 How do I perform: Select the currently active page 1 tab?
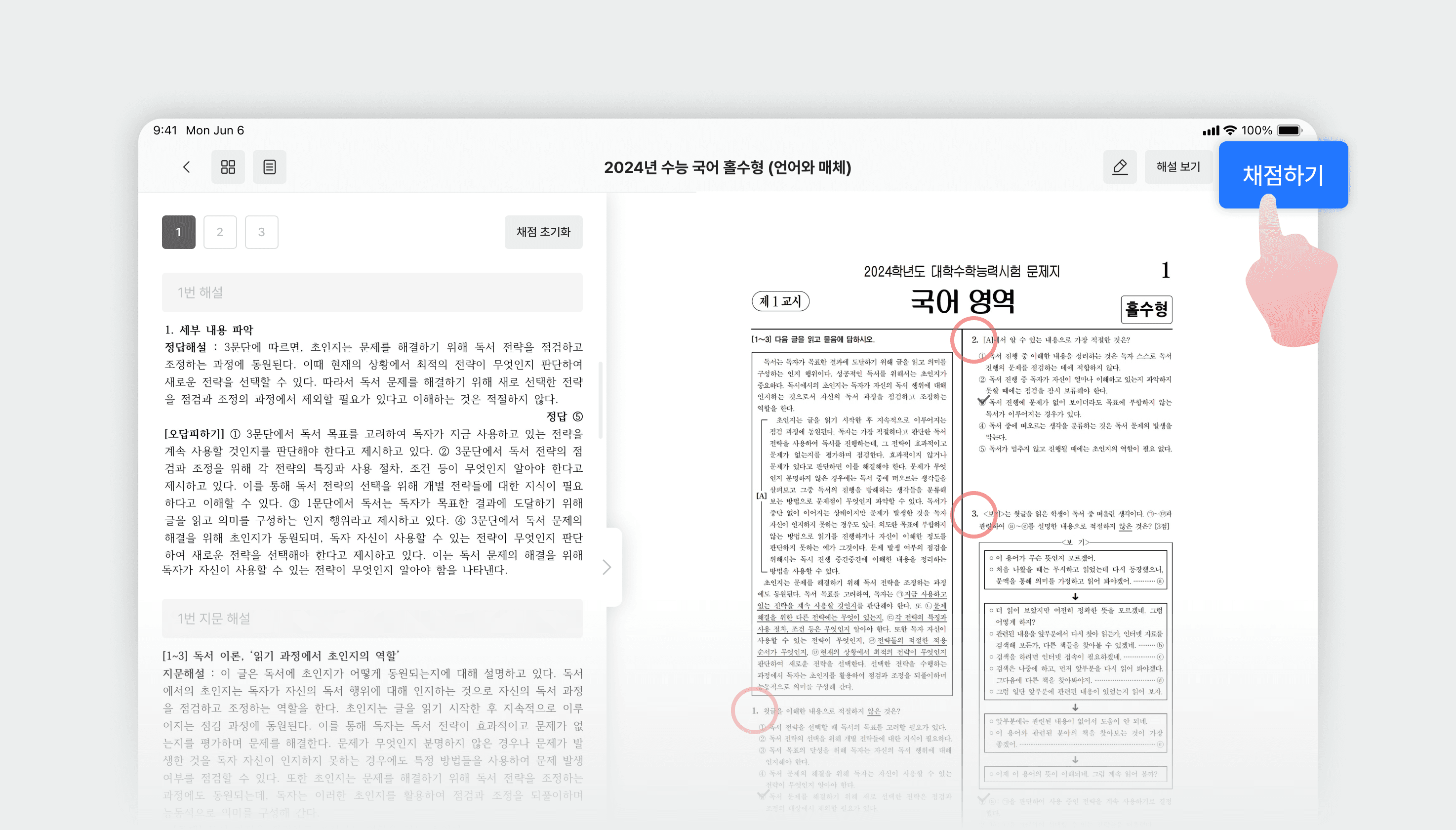pos(178,232)
